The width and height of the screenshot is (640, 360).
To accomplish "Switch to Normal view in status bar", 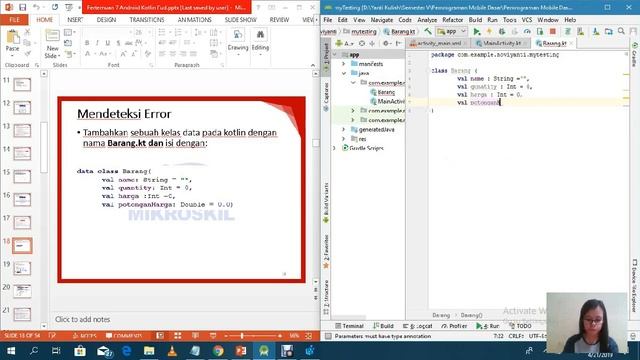I will click(x=160, y=336).
